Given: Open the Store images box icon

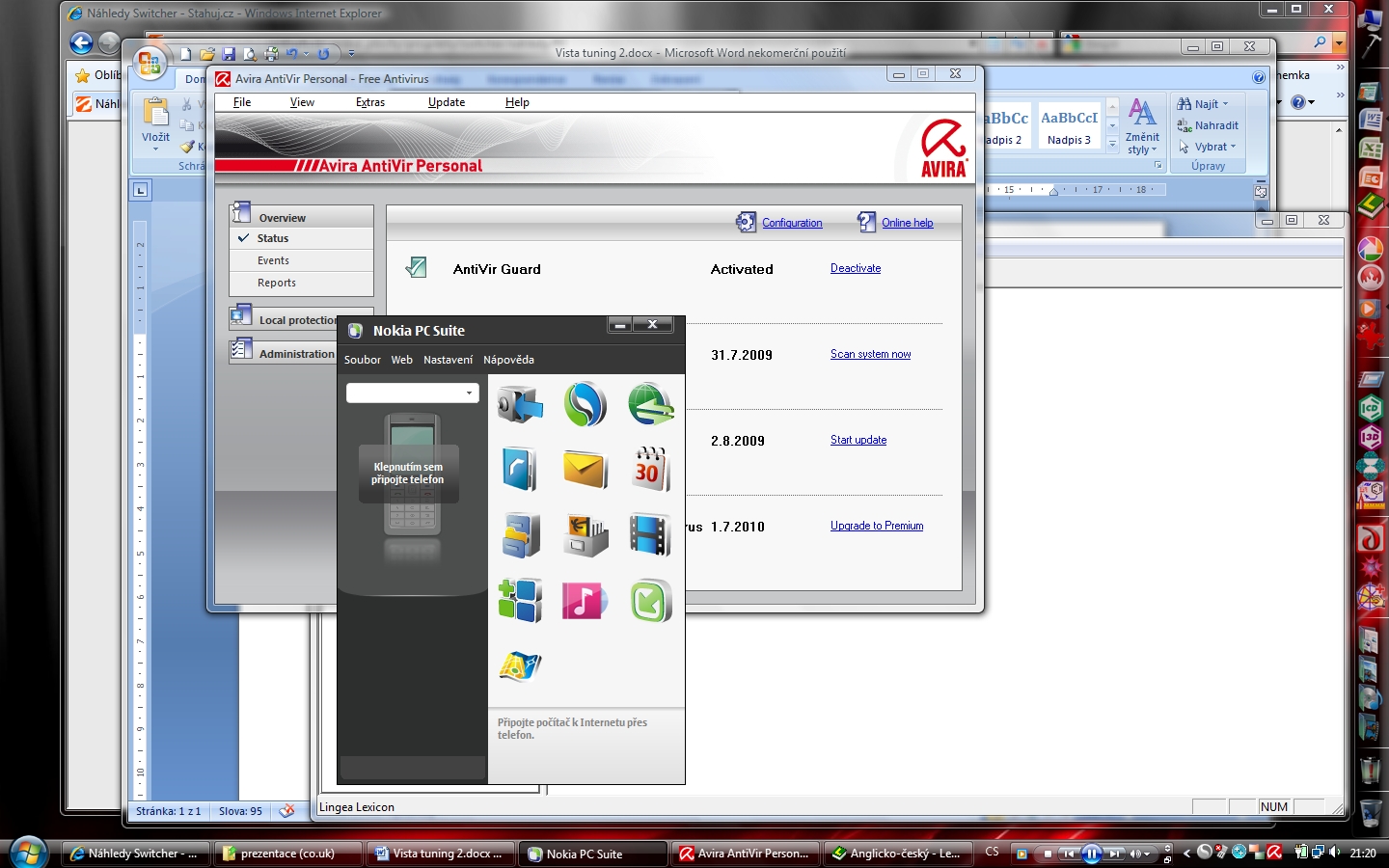Looking at the screenshot, I should (x=586, y=535).
